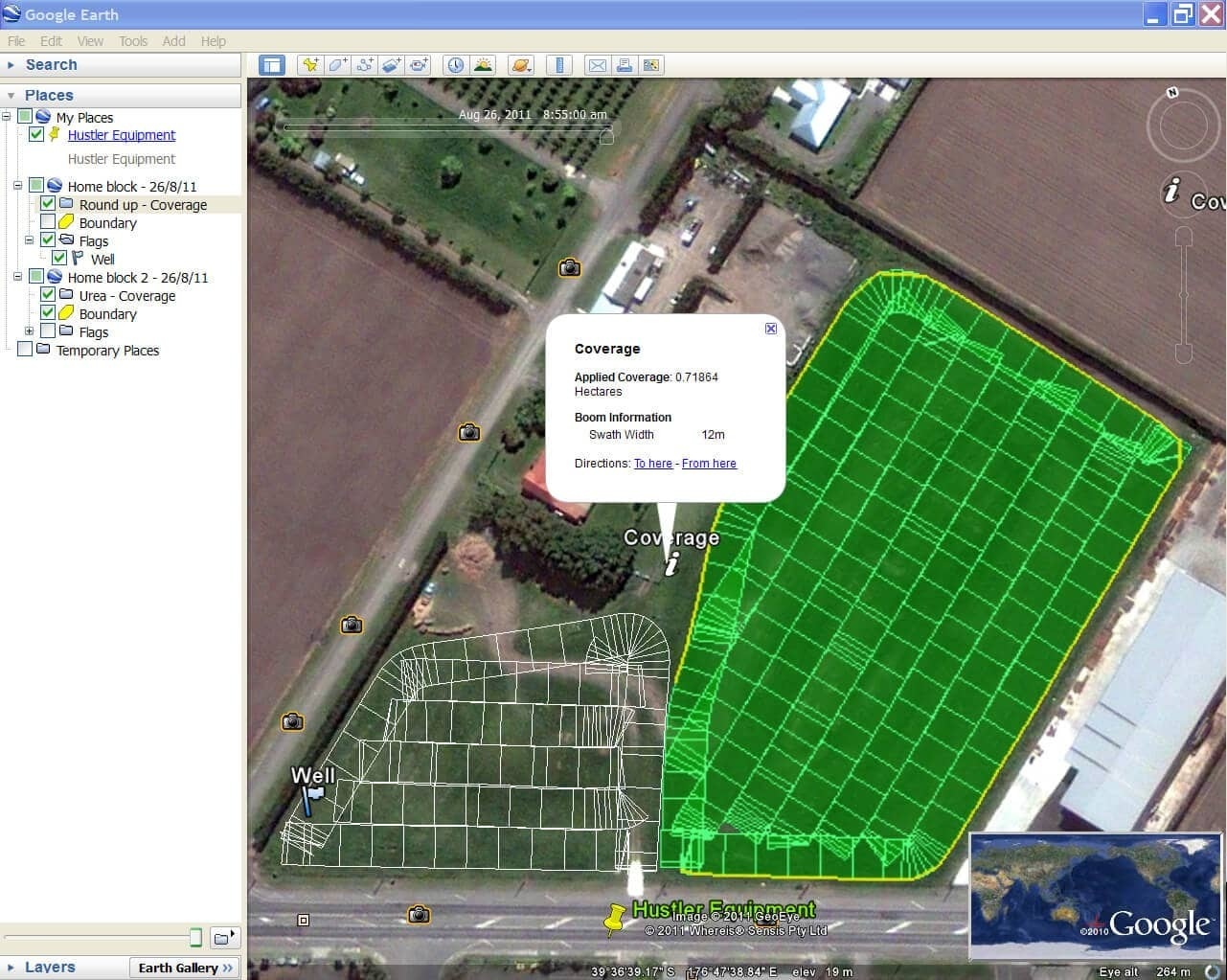Click the Coverage info icon near the compass
Viewport: 1227px width, 980px height.
[x=1170, y=190]
